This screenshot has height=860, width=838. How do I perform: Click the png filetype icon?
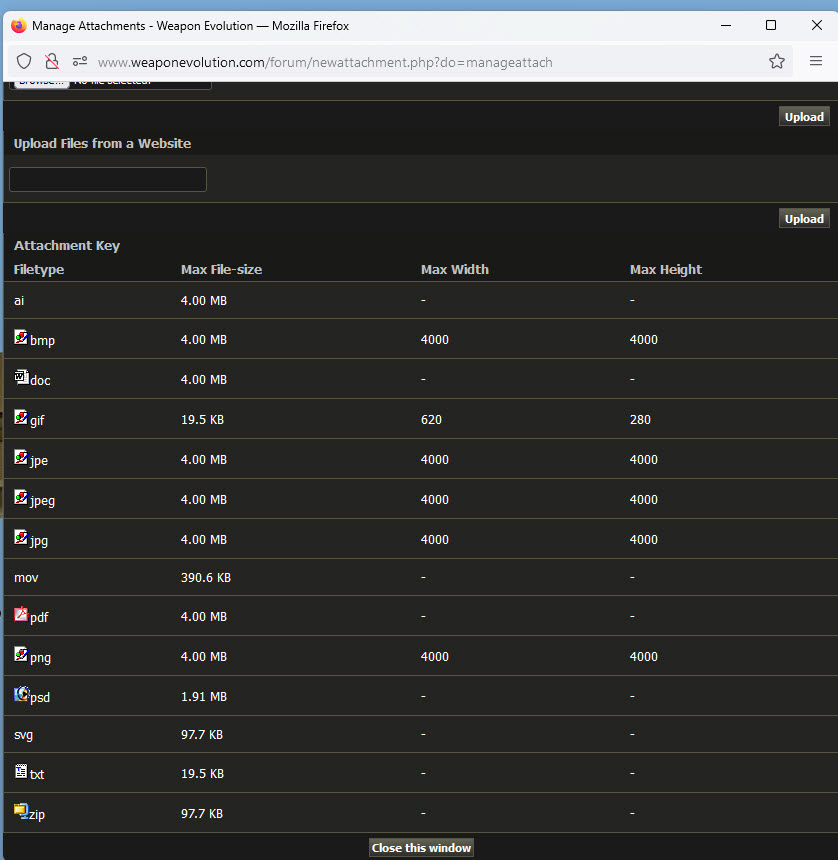(x=21, y=654)
